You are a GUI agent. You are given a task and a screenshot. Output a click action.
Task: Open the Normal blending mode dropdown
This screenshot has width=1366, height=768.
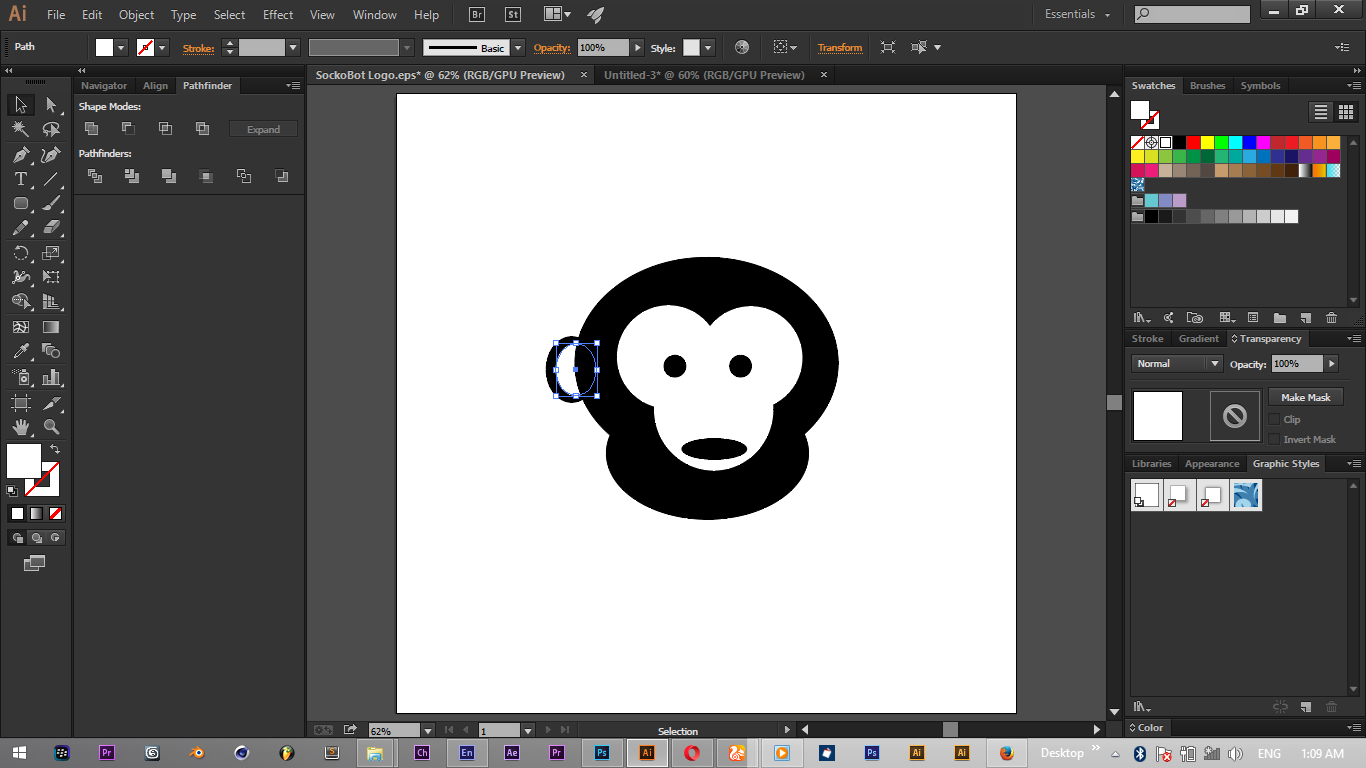coord(1177,364)
